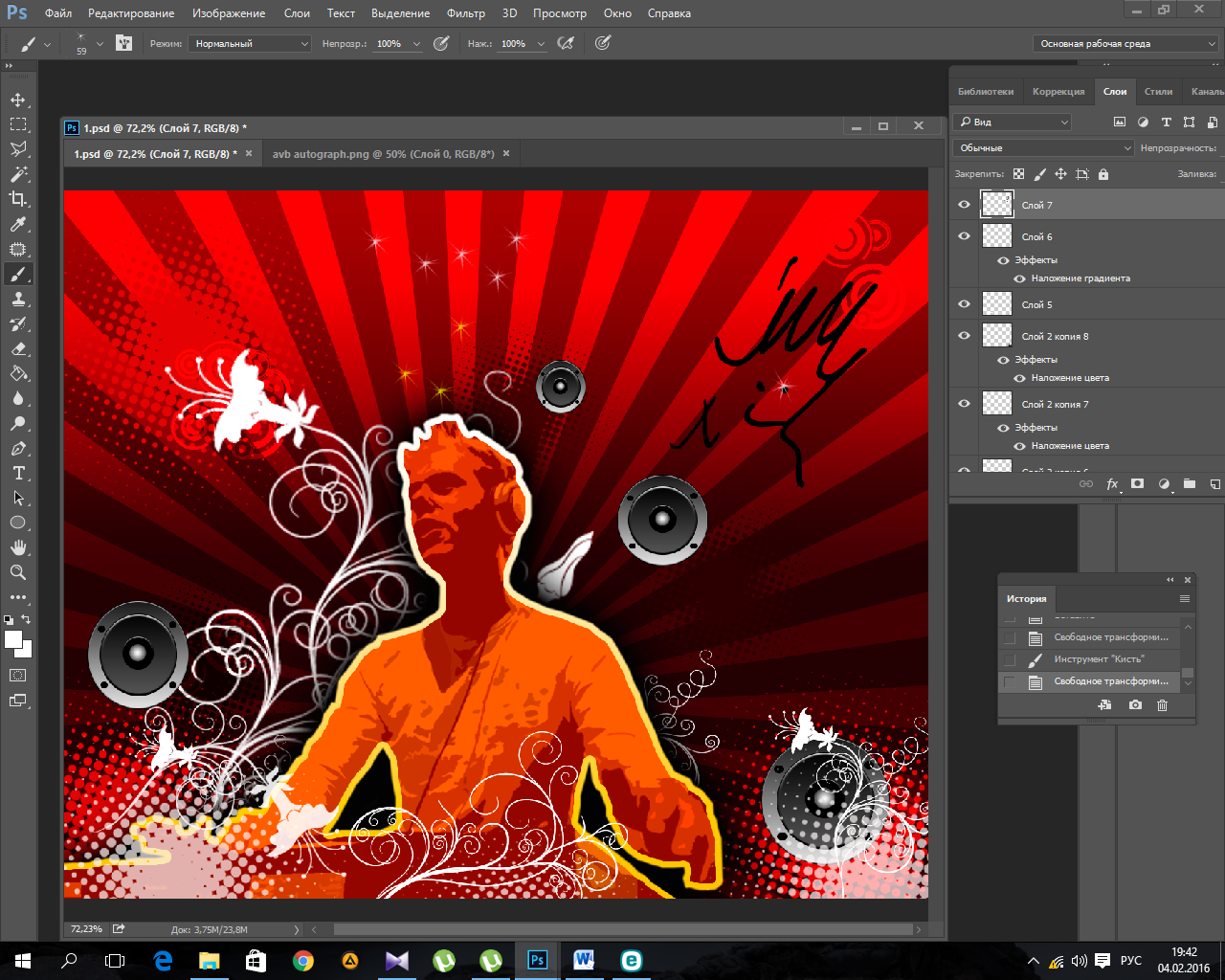Open Word from the taskbar

[584, 961]
